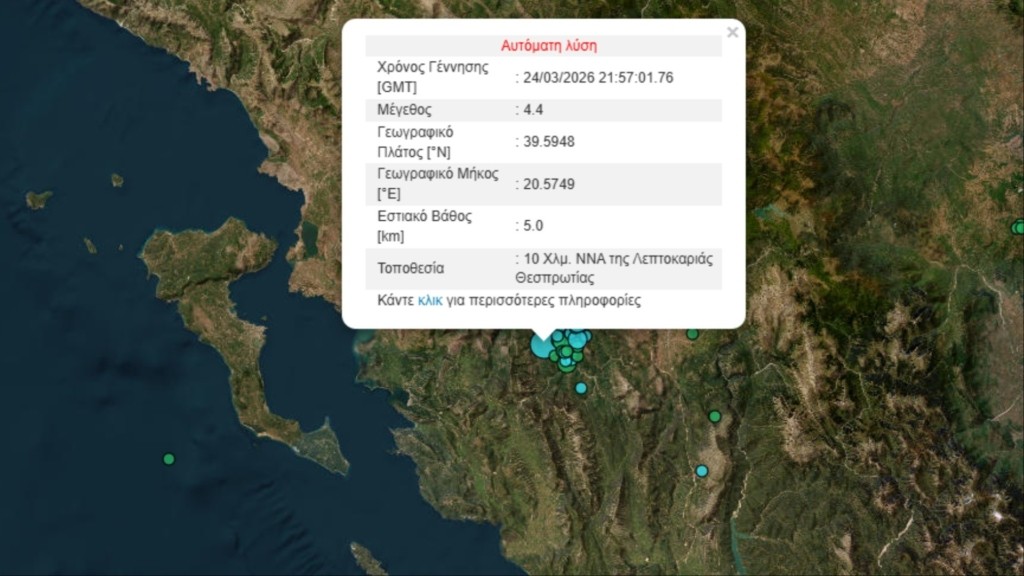The width and height of the screenshot is (1024, 576).
Task: Click the lone green earthquake marker in the Ionian Sea
Action: click(168, 460)
